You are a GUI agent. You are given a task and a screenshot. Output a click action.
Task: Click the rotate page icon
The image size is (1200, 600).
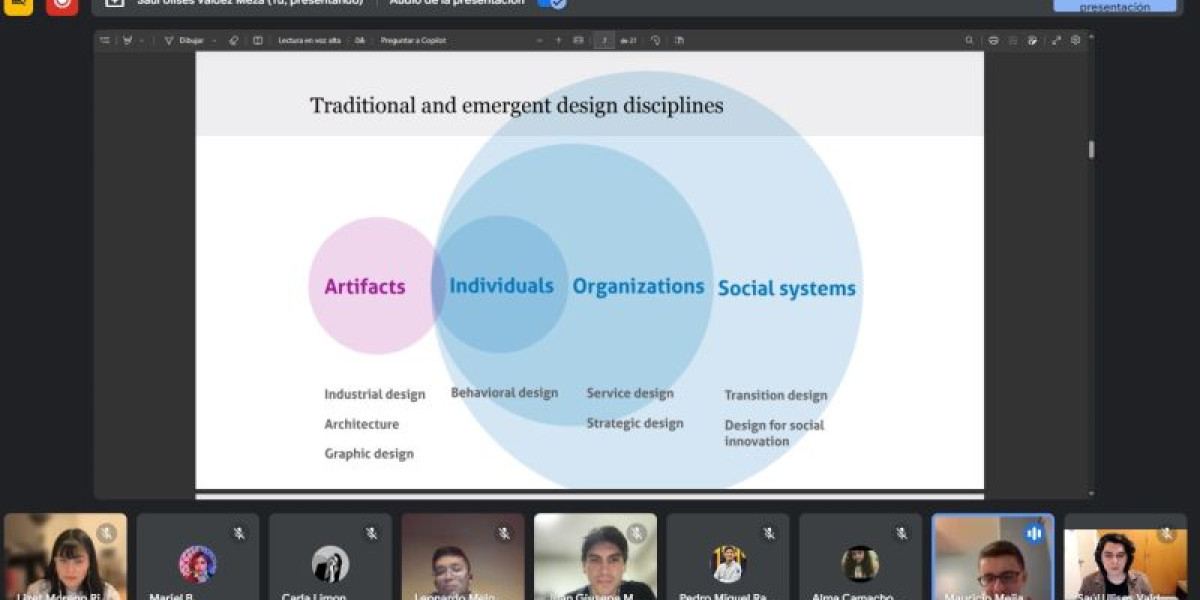(656, 41)
